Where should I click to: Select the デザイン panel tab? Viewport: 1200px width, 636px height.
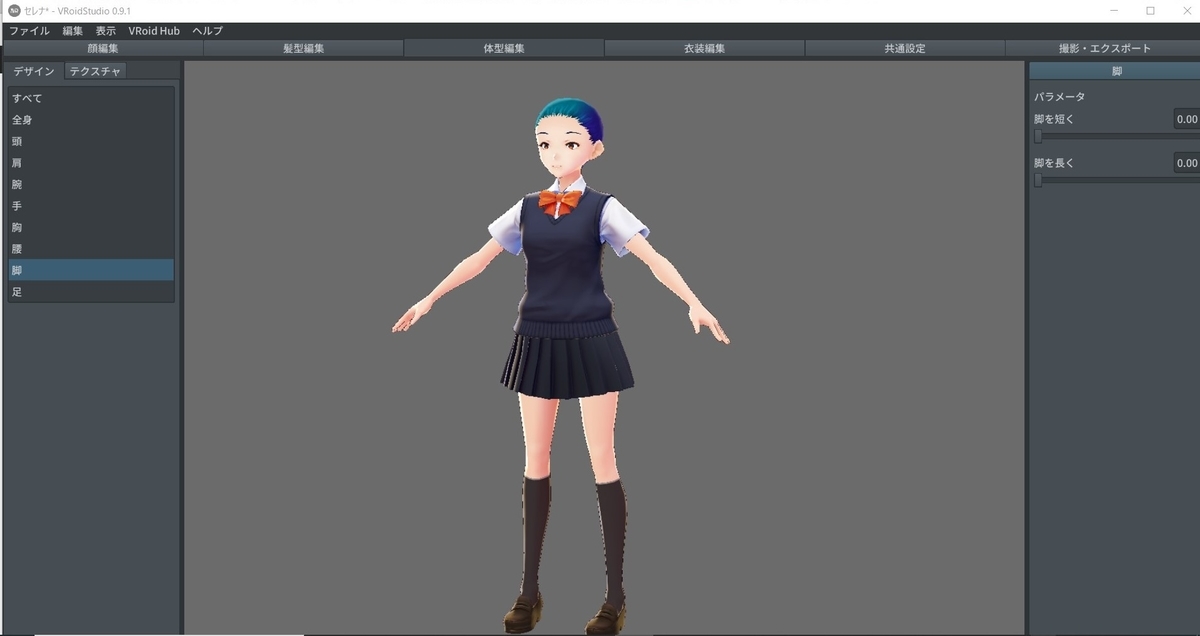34,71
